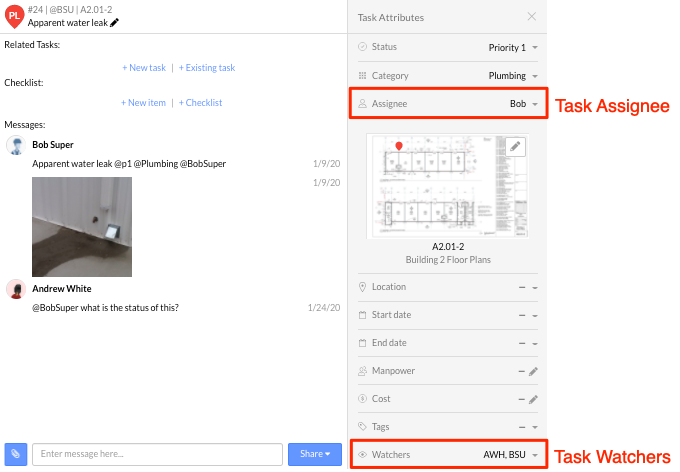Expand the Start date dropdown
Screen dimensions: 680x472
point(536,315)
